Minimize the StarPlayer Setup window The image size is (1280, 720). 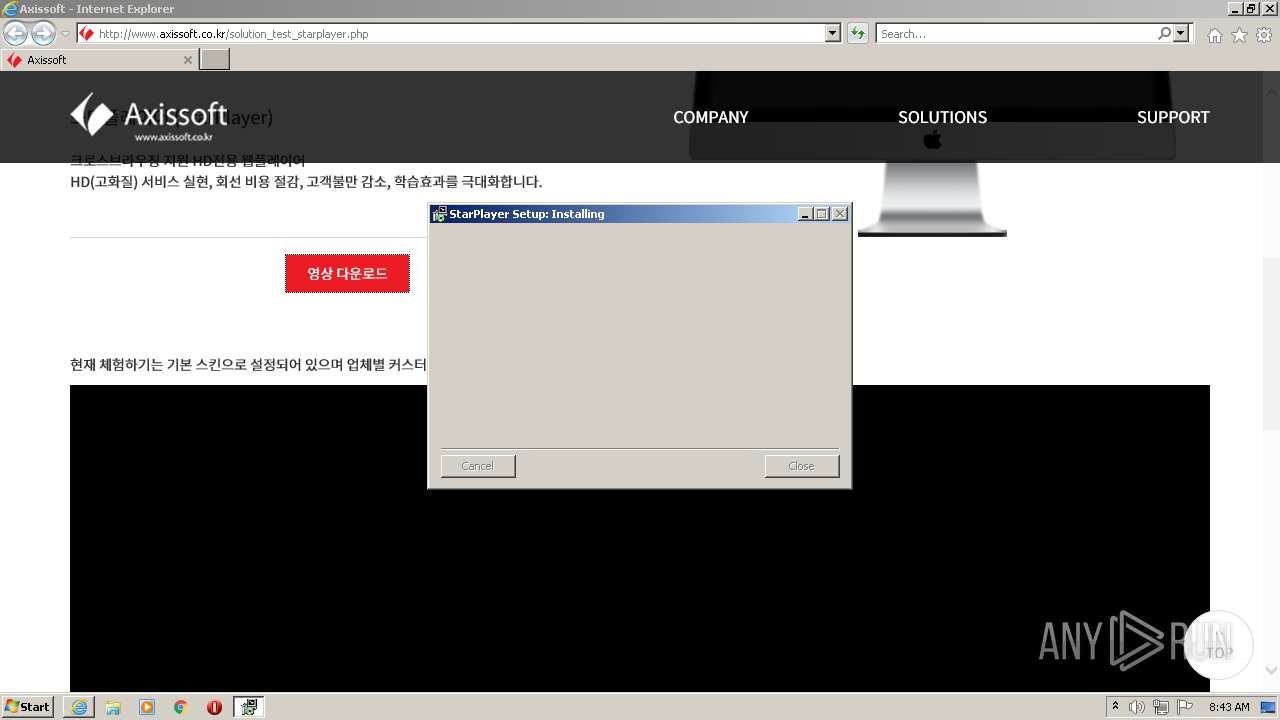pyautogui.click(x=805, y=214)
